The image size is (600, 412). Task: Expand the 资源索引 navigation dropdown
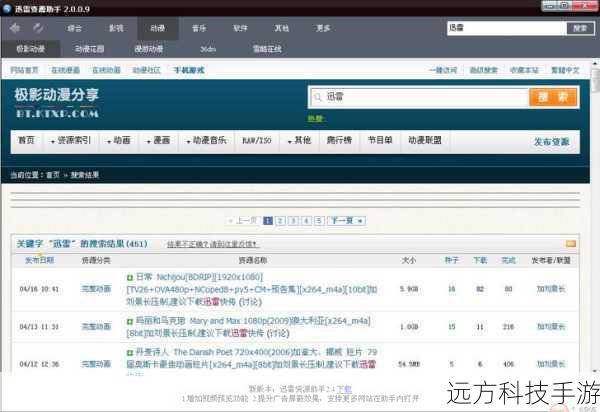pyautogui.click(x=71, y=140)
